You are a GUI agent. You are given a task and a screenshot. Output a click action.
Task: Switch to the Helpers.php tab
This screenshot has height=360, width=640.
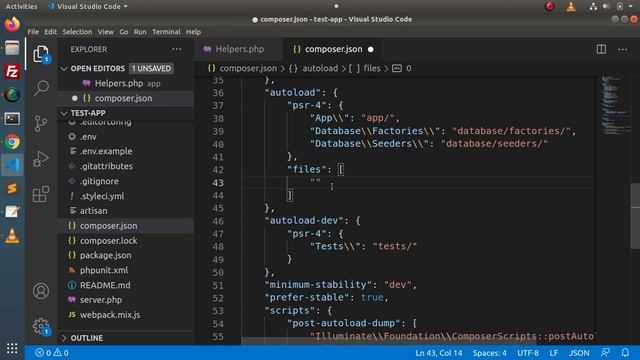(x=239, y=49)
